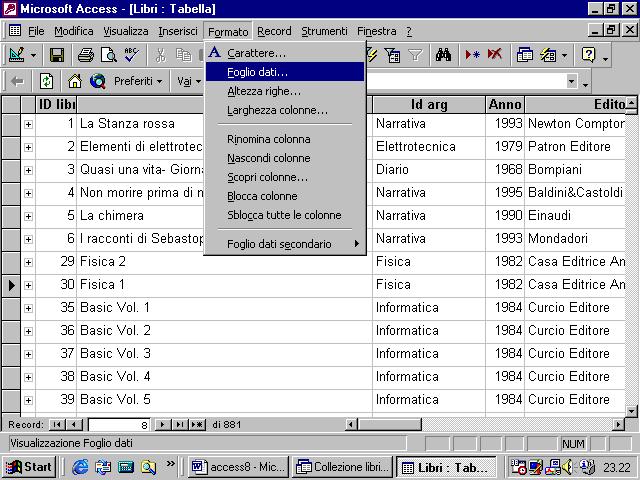Click the record number input field
Image resolution: width=640 pixels, height=480 pixels.
click(x=119, y=425)
